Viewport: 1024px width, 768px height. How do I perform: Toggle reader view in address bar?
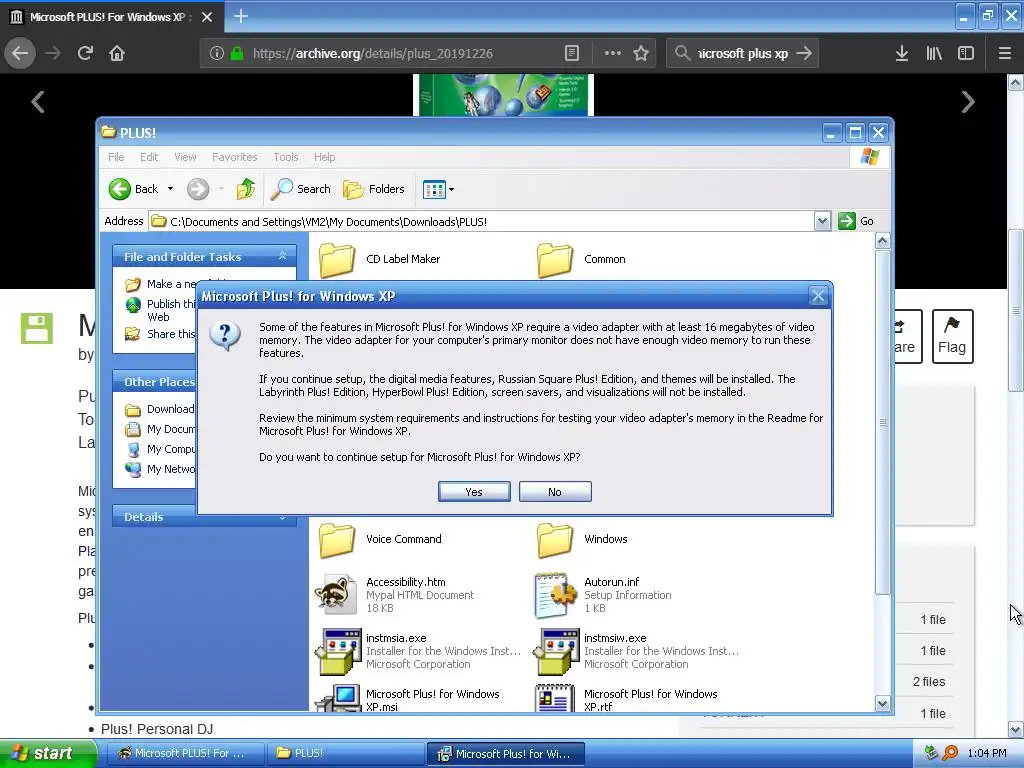(571, 53)
